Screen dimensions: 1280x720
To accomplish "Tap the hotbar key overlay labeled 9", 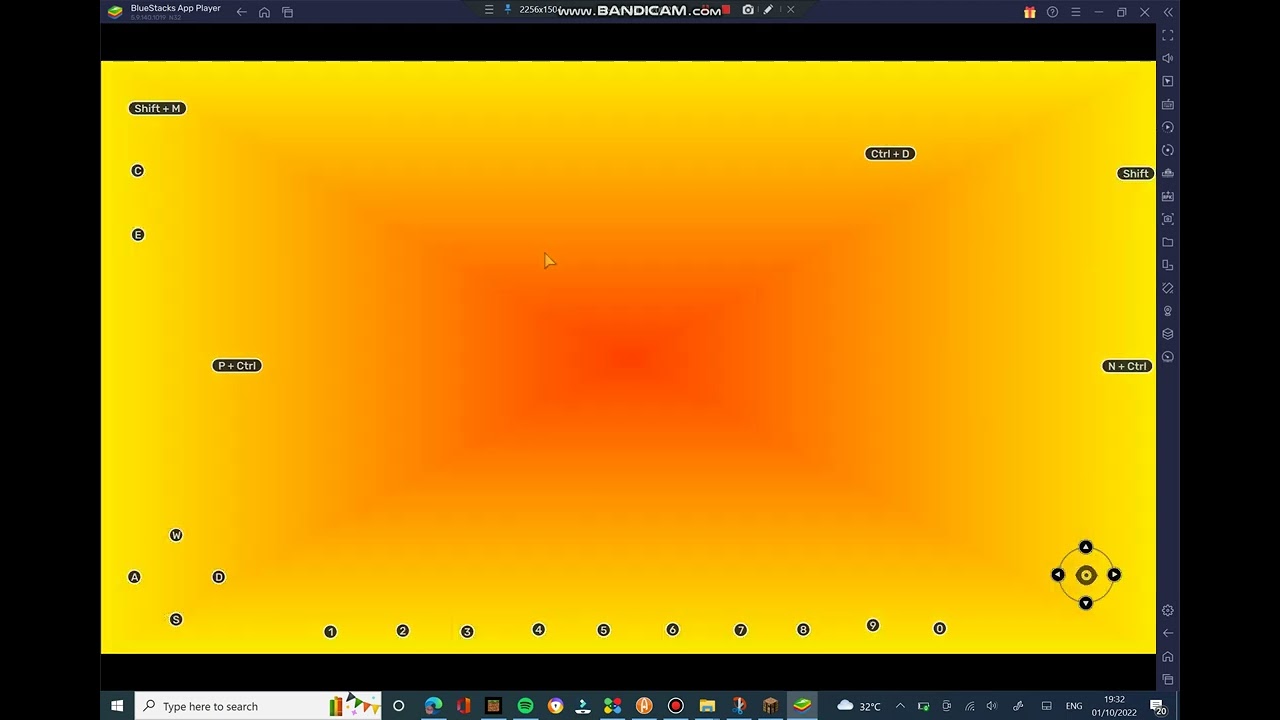I will click(x=873, y=626).
